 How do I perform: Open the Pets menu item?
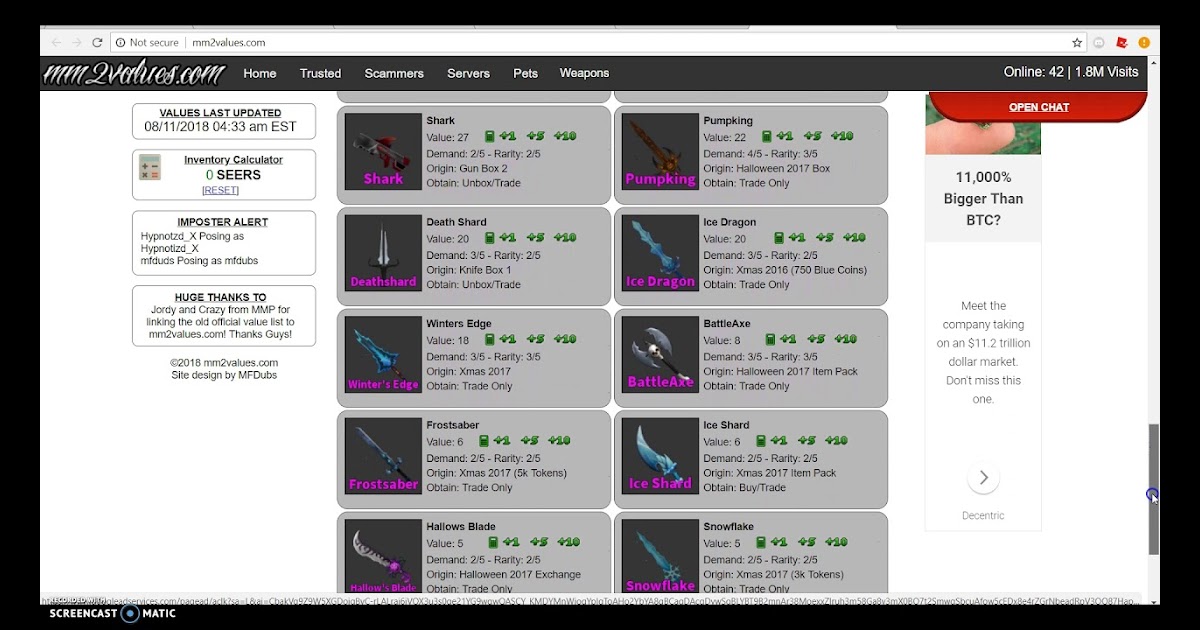(x=525, y=73)
